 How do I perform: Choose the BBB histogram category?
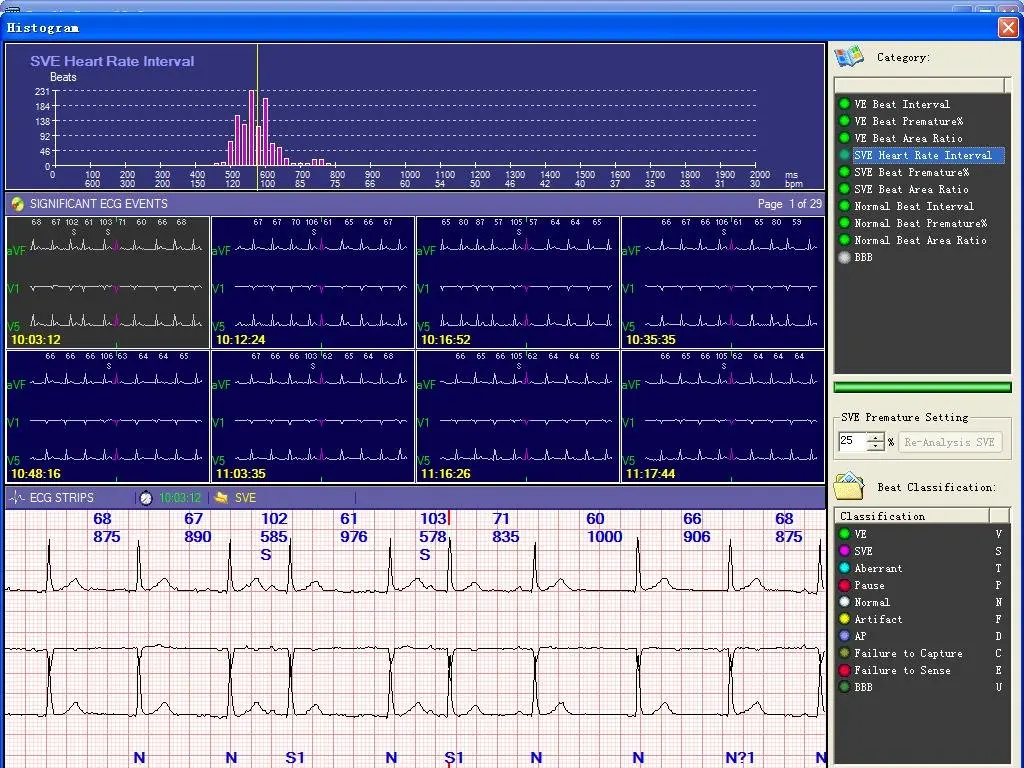[x=863, y=257]
